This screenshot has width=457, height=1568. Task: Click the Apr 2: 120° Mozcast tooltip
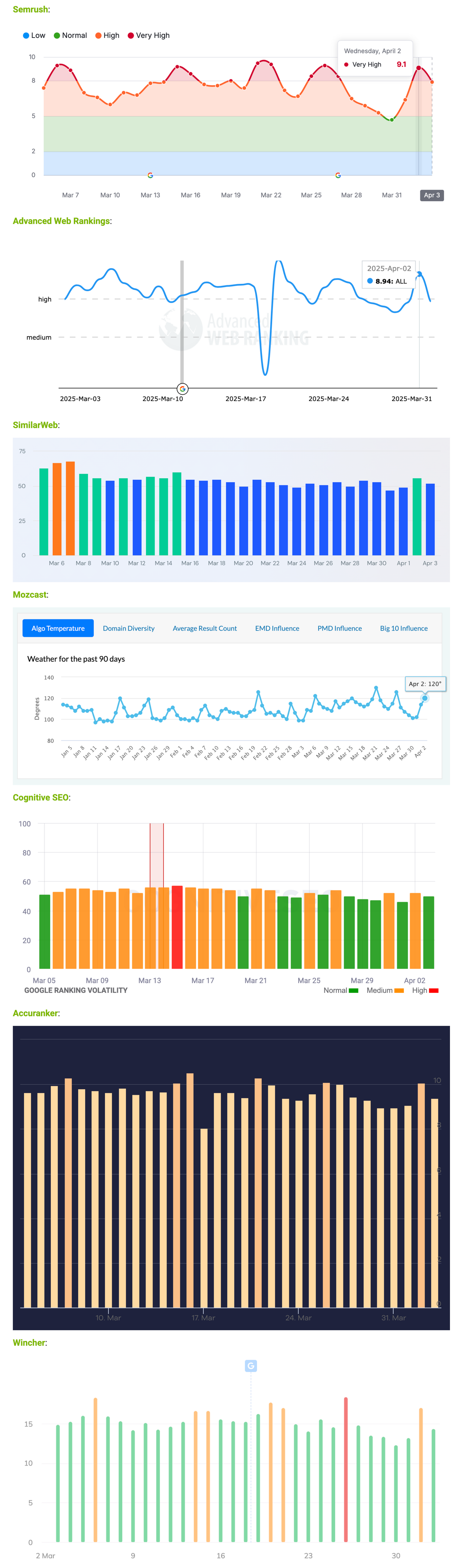click(x=425, y=684)
